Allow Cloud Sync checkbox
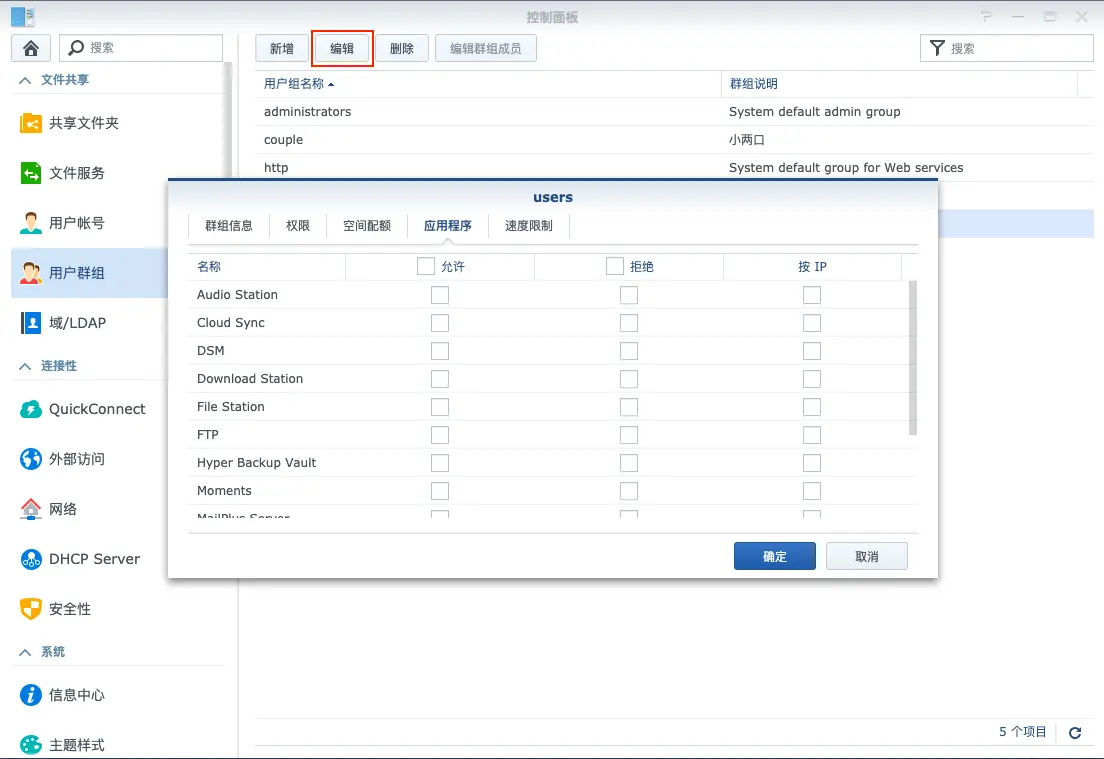The height and width of the screenshot is (759, 1104). (x=440, y=323)
